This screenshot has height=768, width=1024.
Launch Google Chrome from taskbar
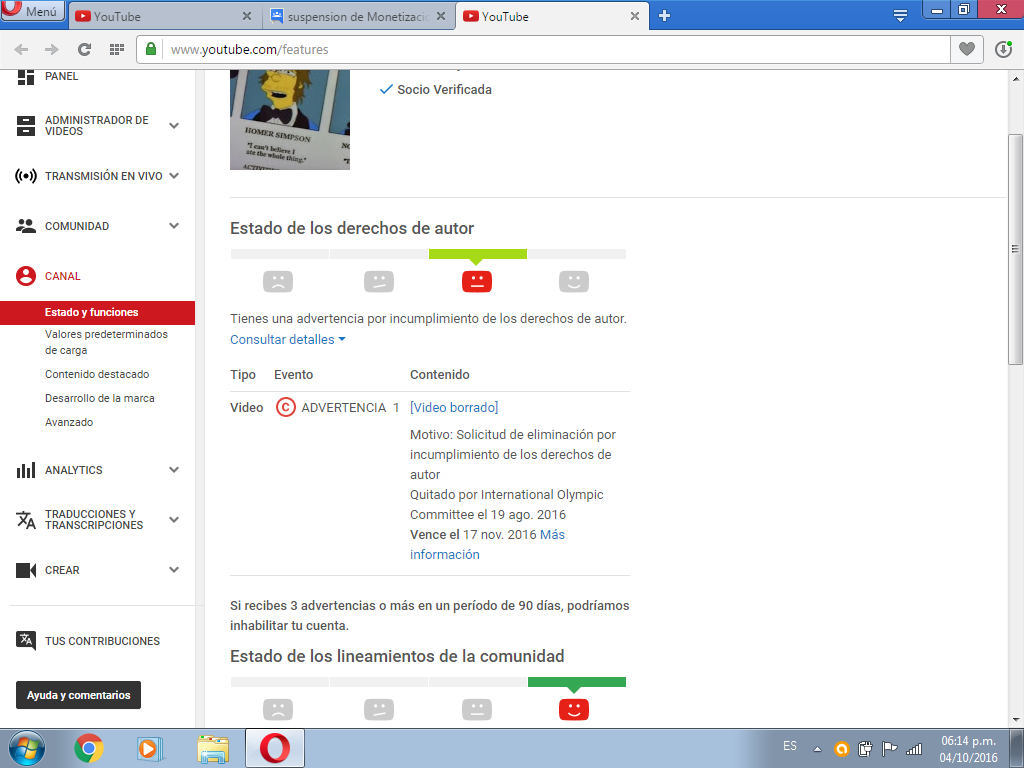tap(89, 748)
